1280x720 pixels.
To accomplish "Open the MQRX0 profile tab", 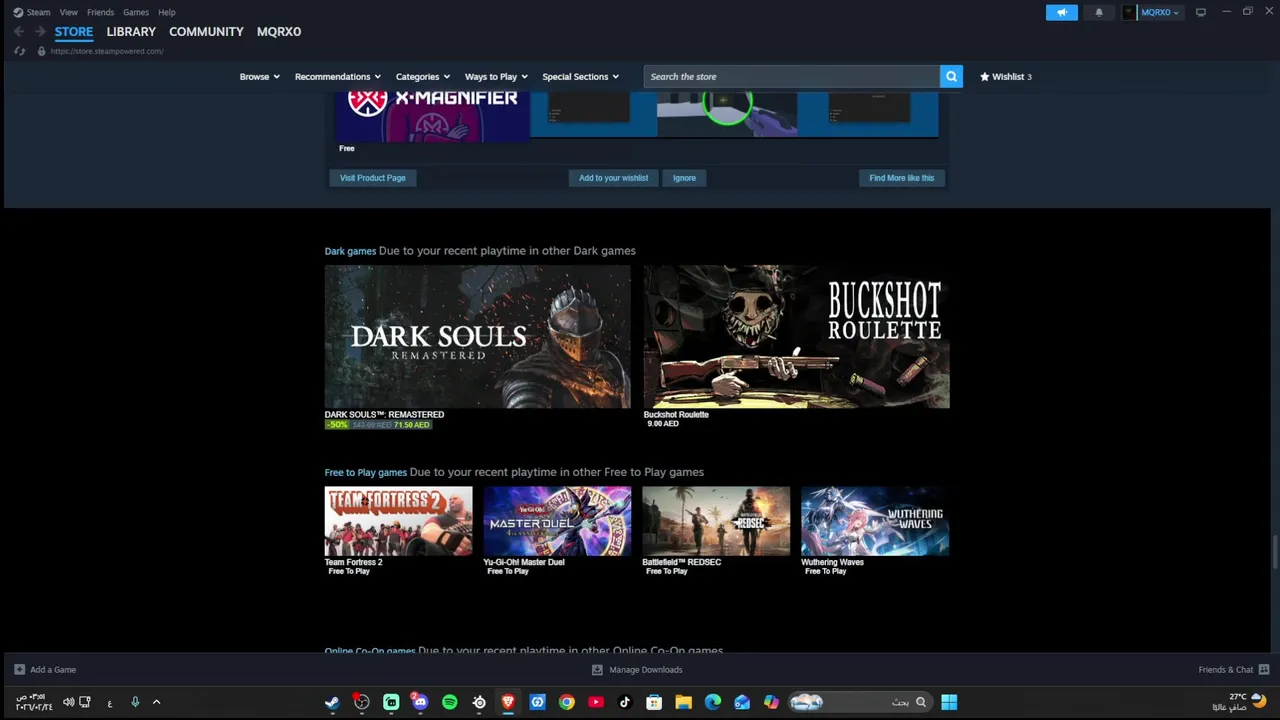I will click(x=279, y=31).
